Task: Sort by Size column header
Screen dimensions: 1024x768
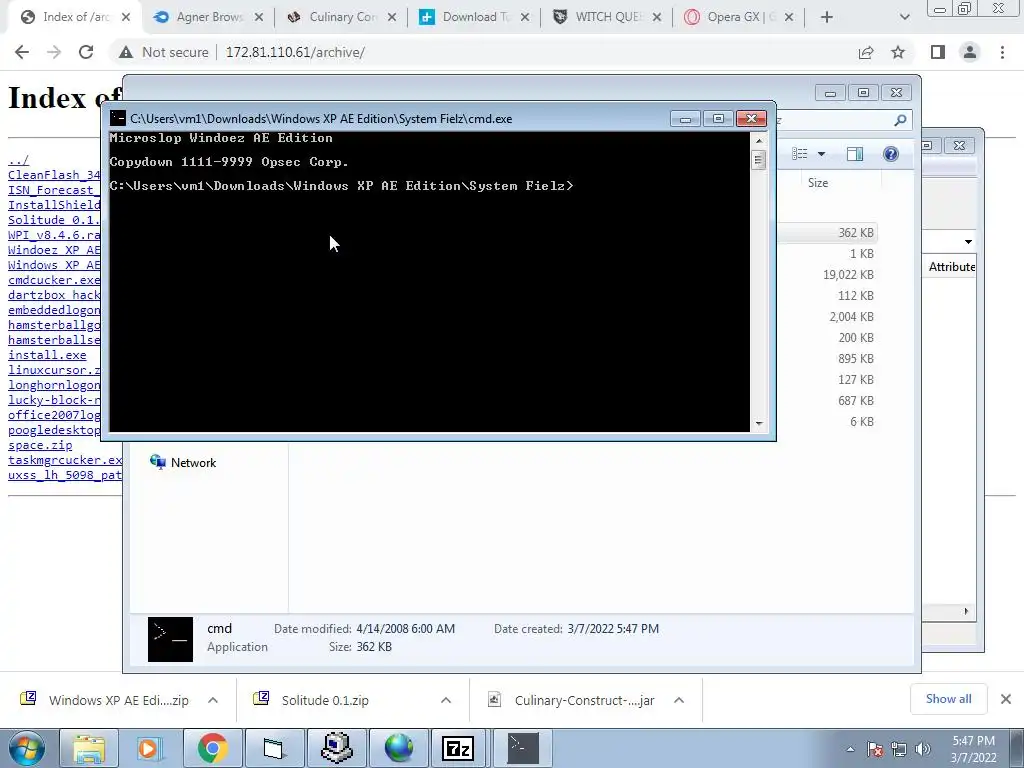Action: coord(818,183)
